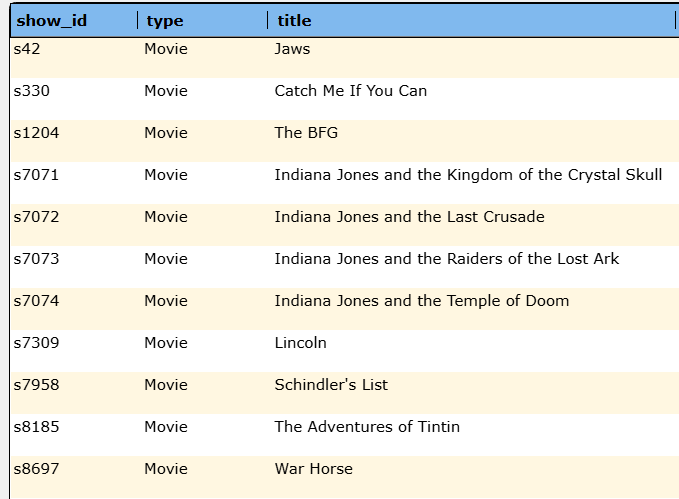Image resolution: width=679 pixels, height=499 pixels.
Task: Select the Movie type cell in s8697 row
Action: point(165,469)
